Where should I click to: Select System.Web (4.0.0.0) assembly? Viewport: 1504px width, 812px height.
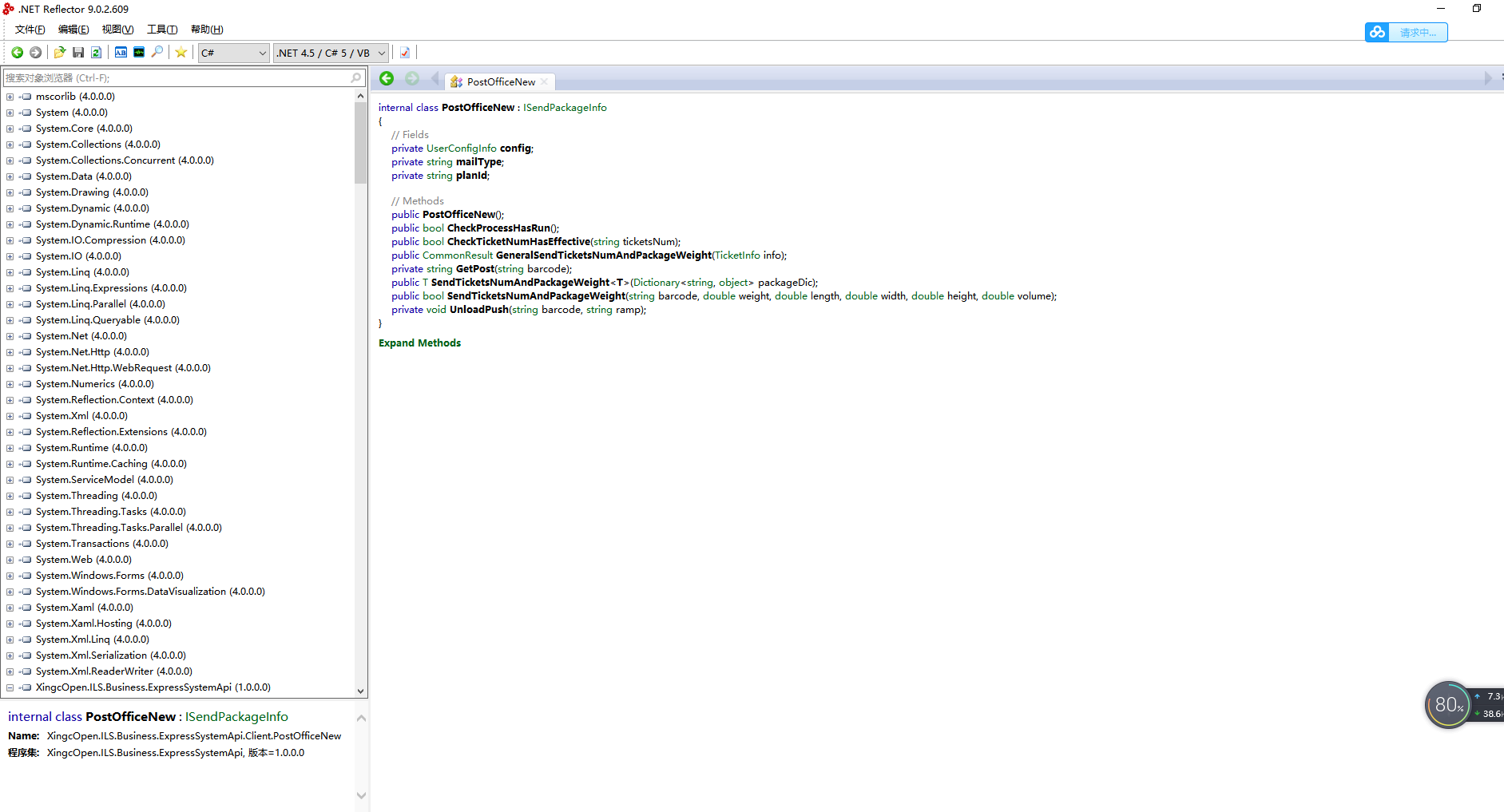(83, 560)
